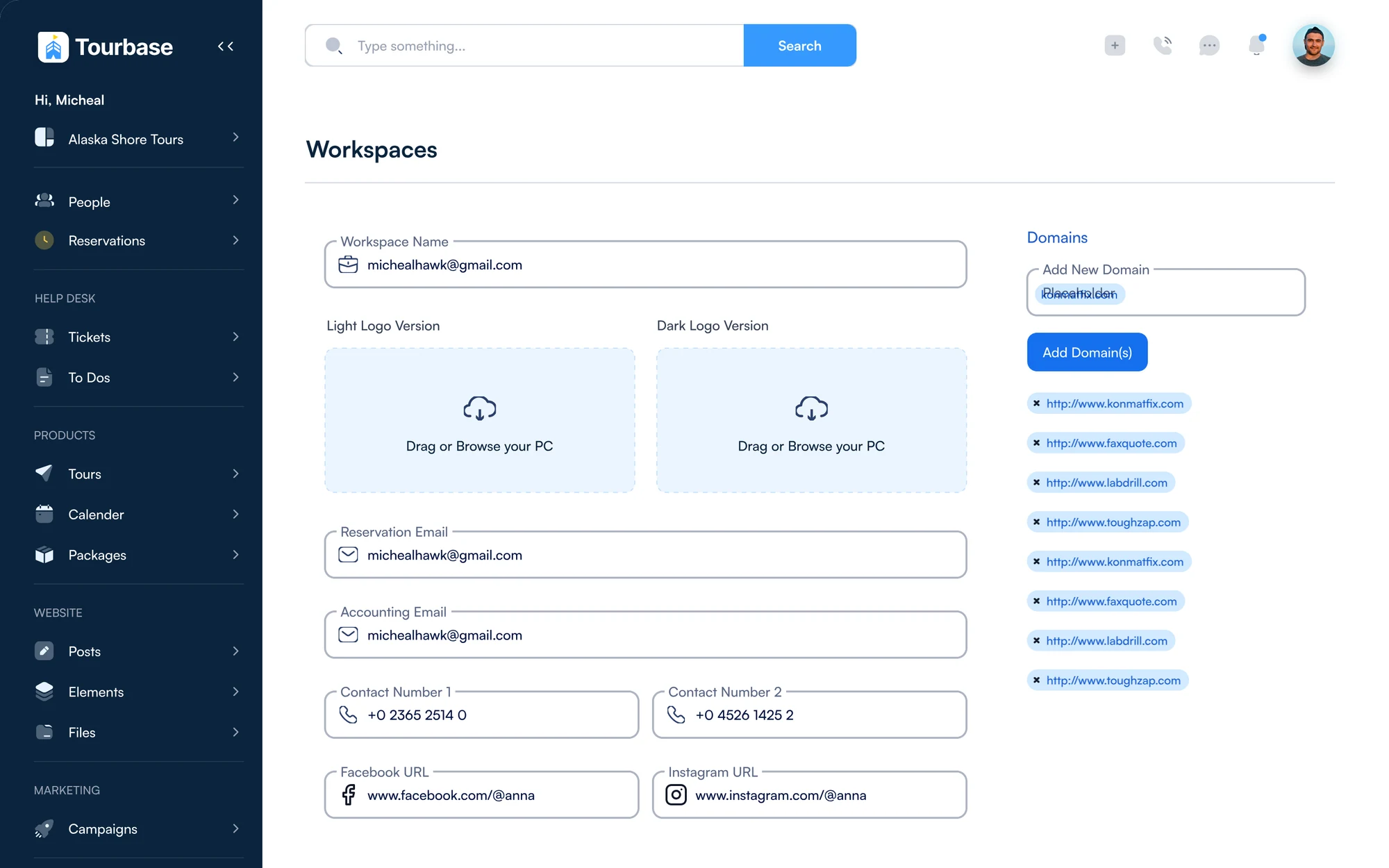This screenshot has height=868, width=1389.
Task: Click the Facebook icon in Facebook URL field
Action: [x=349, y=794]
